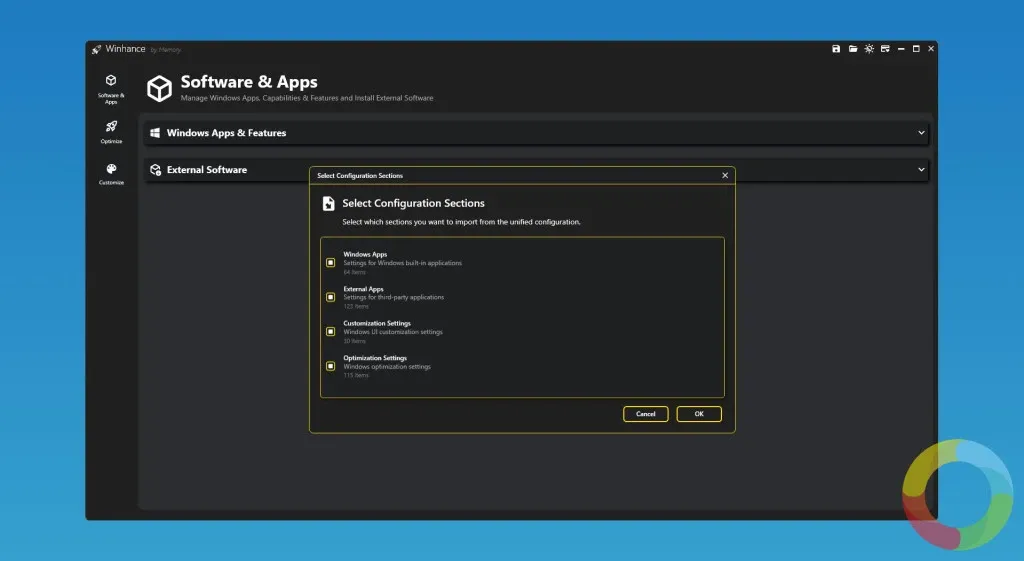1024x561 pixels.
Task: Toggle the Customization Settings checkbox
Action: [330, 332]
